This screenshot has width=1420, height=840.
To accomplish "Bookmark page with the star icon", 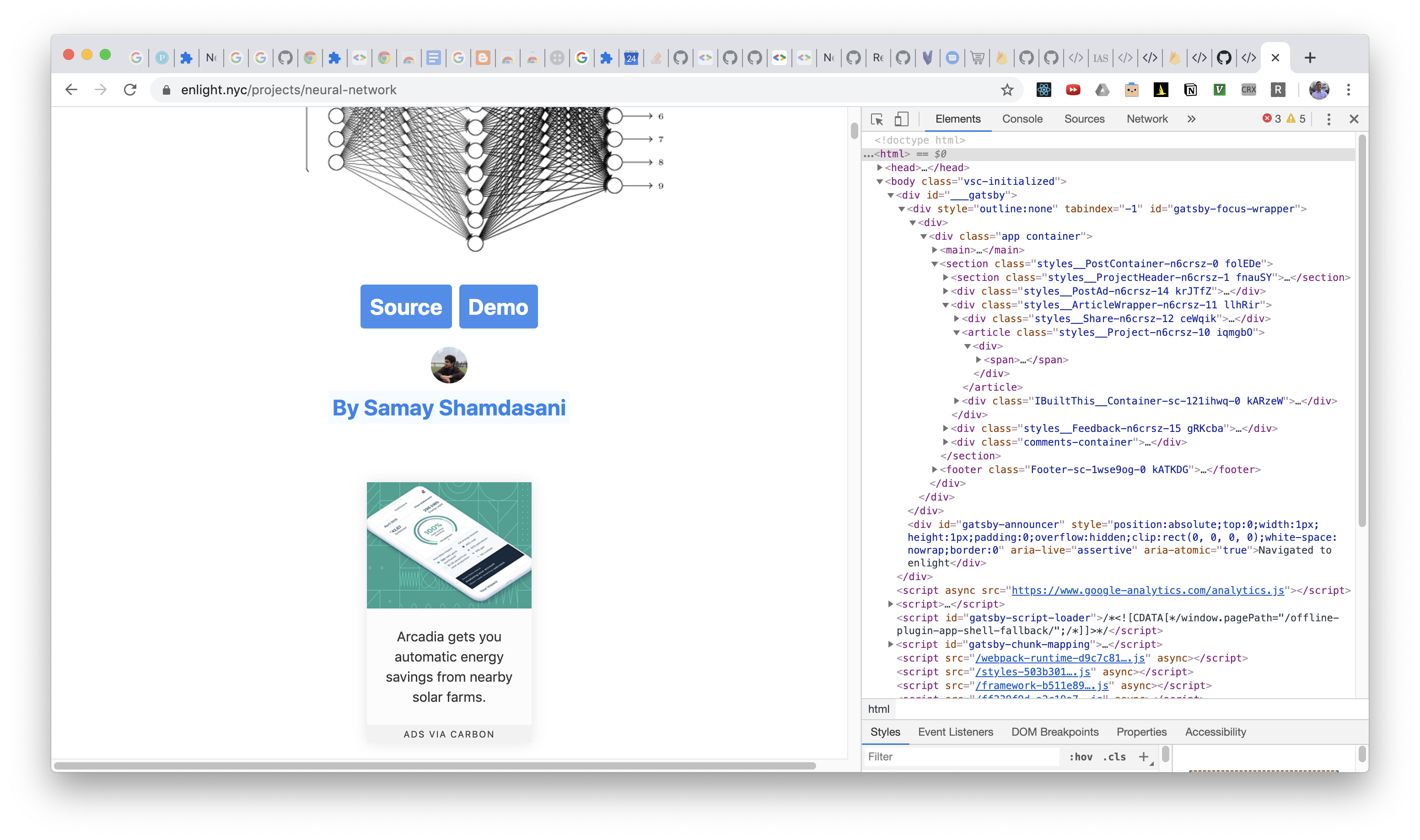I will tap(1007, 90).
